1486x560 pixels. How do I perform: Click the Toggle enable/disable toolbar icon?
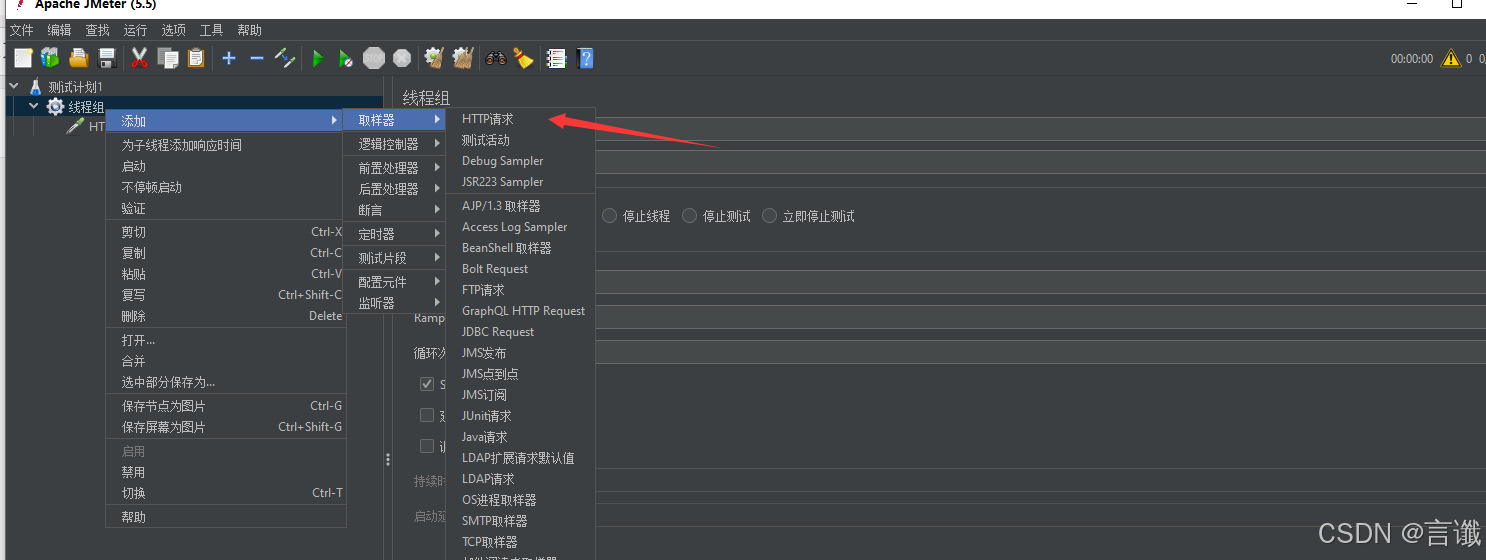point(285,58)
